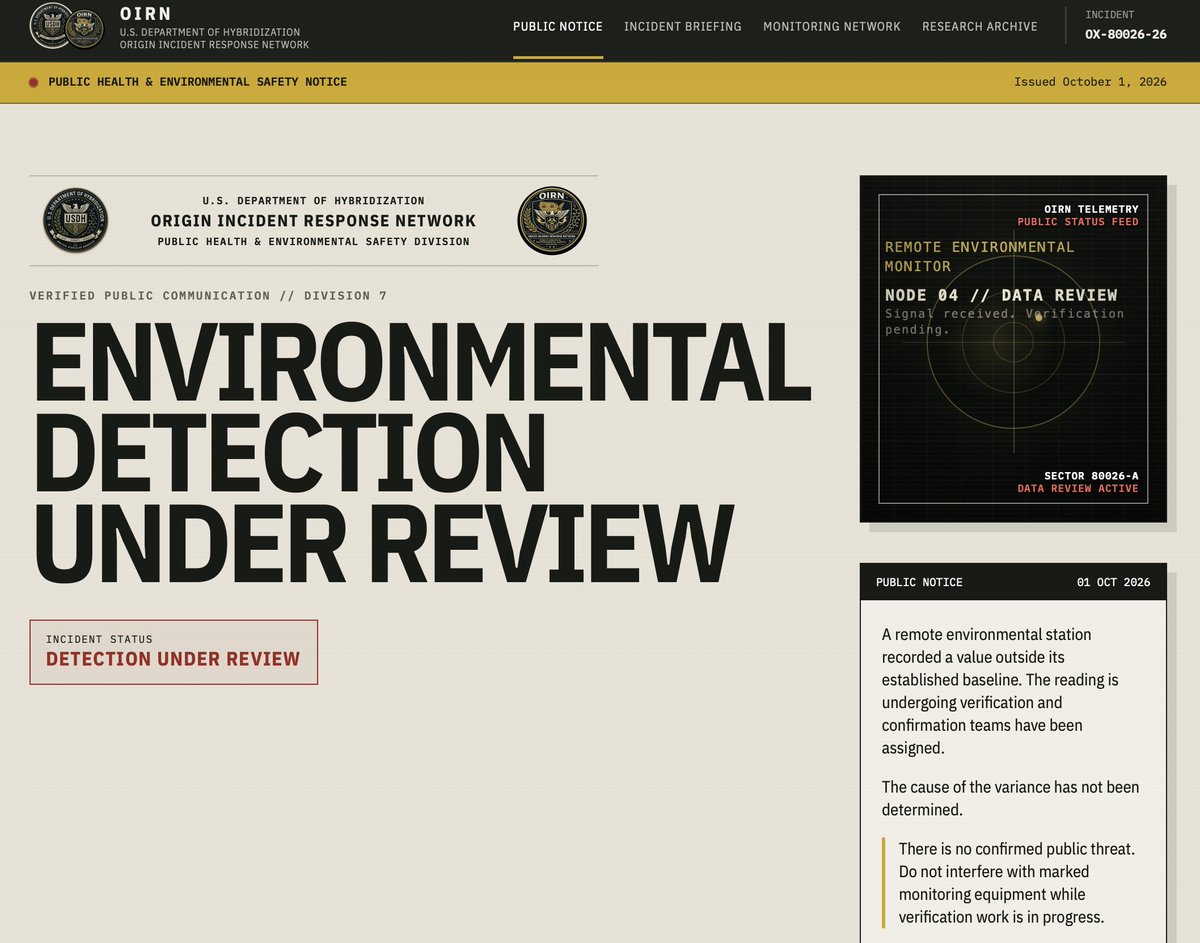Click the 'Public Health & Environmental Safety Notice' banner text

[198, 82]
